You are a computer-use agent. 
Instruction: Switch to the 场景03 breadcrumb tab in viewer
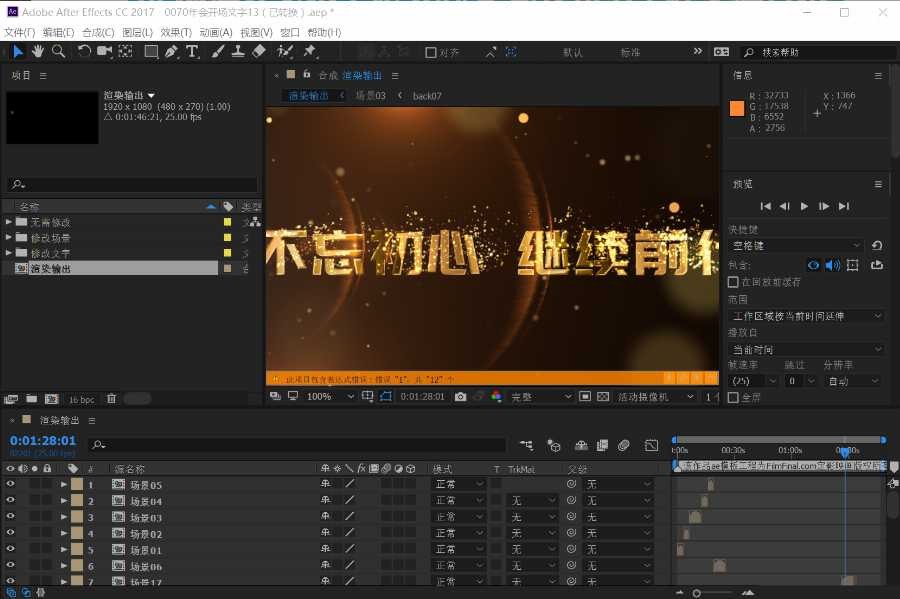[x=371, y=95]
